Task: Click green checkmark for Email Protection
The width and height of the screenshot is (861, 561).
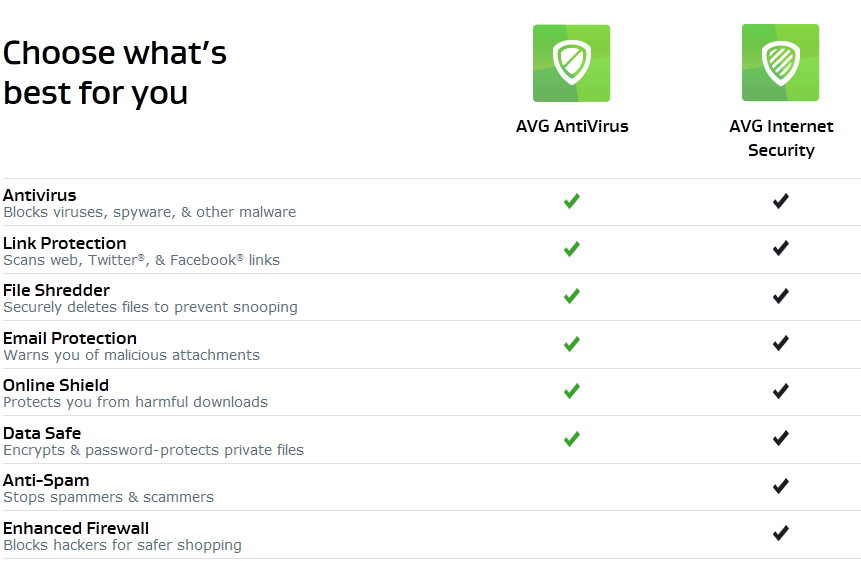Action: tap(572, 344)
